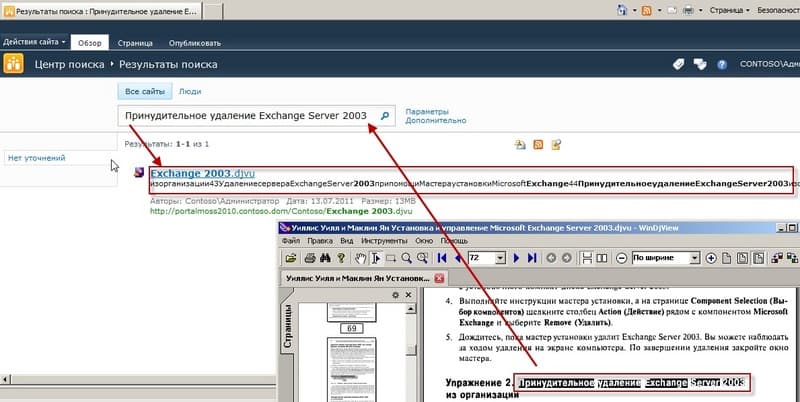The height and width of the screenshot is (402, 800).
Task: Select the Все сайты search scope tab
Action: click(145, 92)
